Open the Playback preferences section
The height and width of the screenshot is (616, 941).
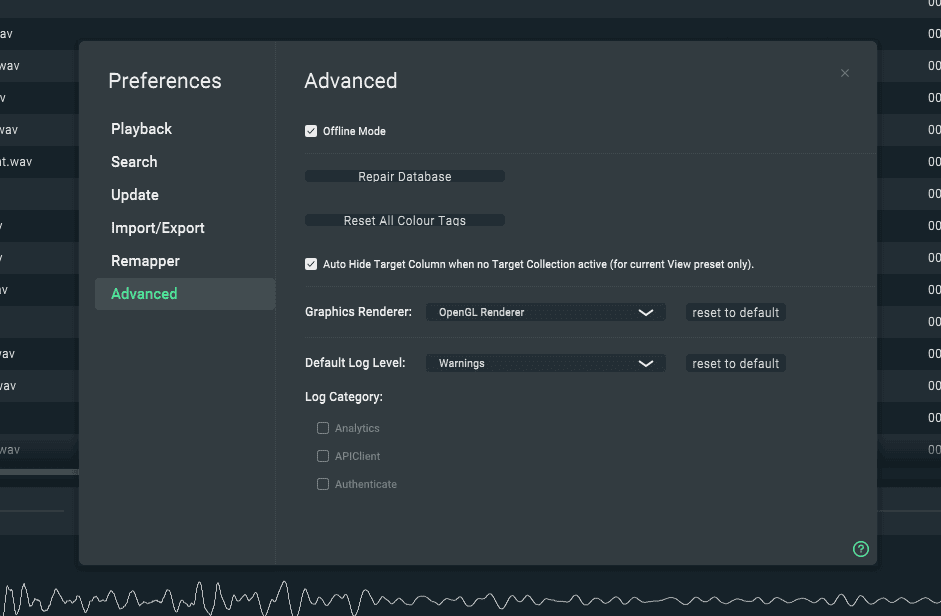[141, 129]
